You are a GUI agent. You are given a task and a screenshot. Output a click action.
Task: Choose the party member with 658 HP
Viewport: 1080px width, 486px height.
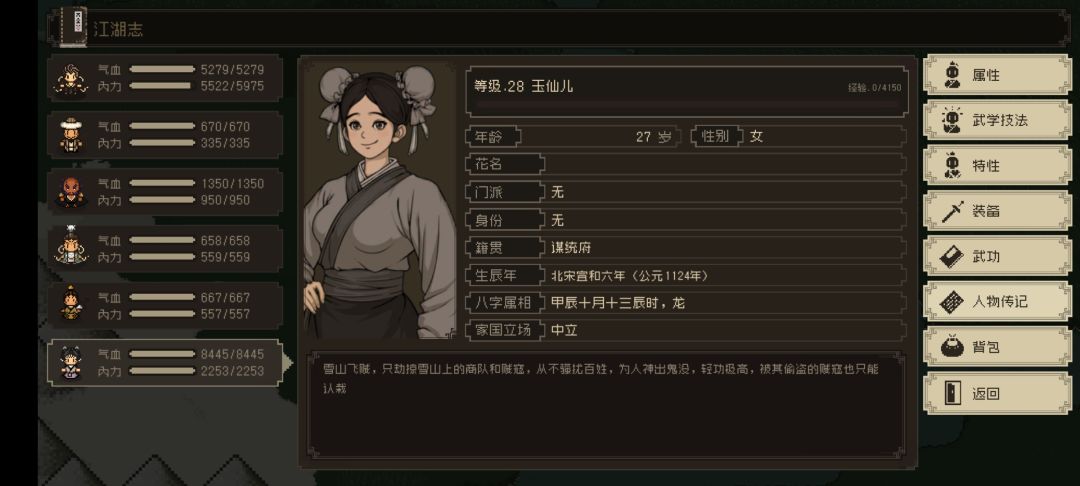pyautogui.click(x=71, y=248)
